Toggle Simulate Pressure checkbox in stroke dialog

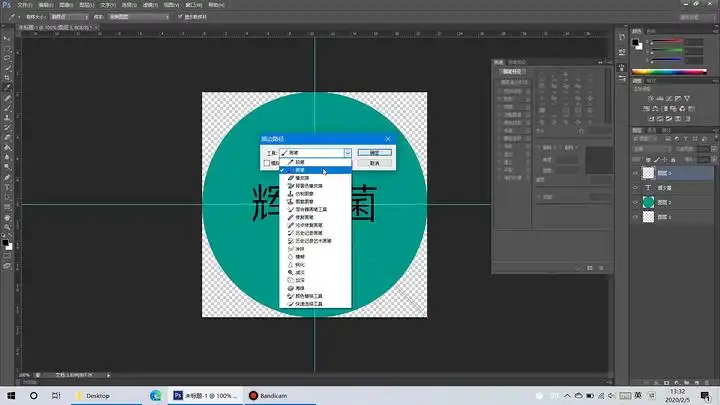pos(267,162)
